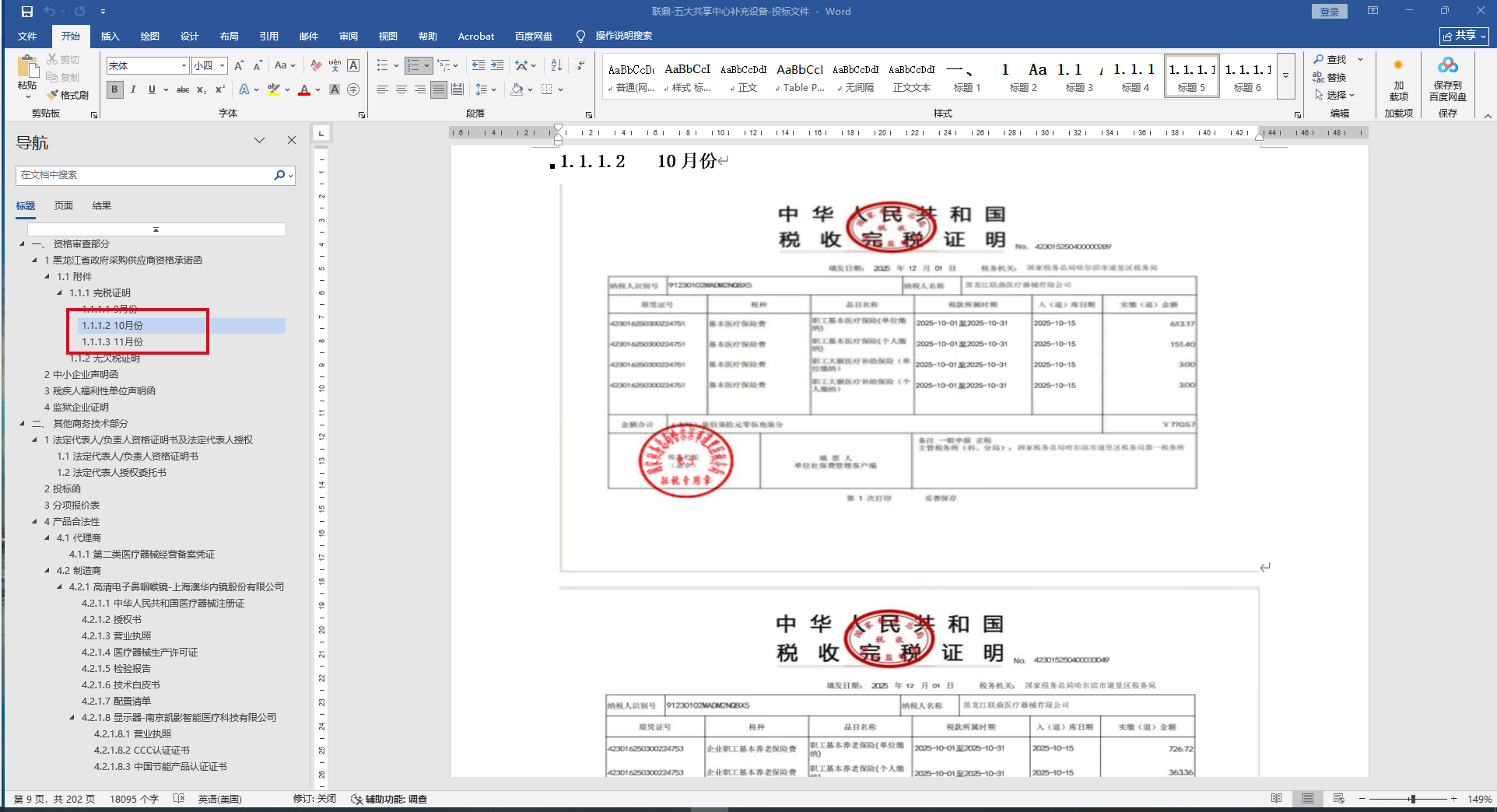Click the Save icon in the title bar

click(x=26, y=12)
